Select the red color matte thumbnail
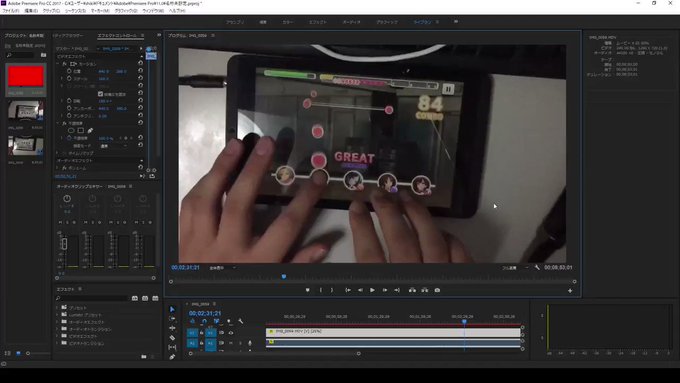Image resolution: width=680 pixels, height=383 pixels. click(26, 77)
